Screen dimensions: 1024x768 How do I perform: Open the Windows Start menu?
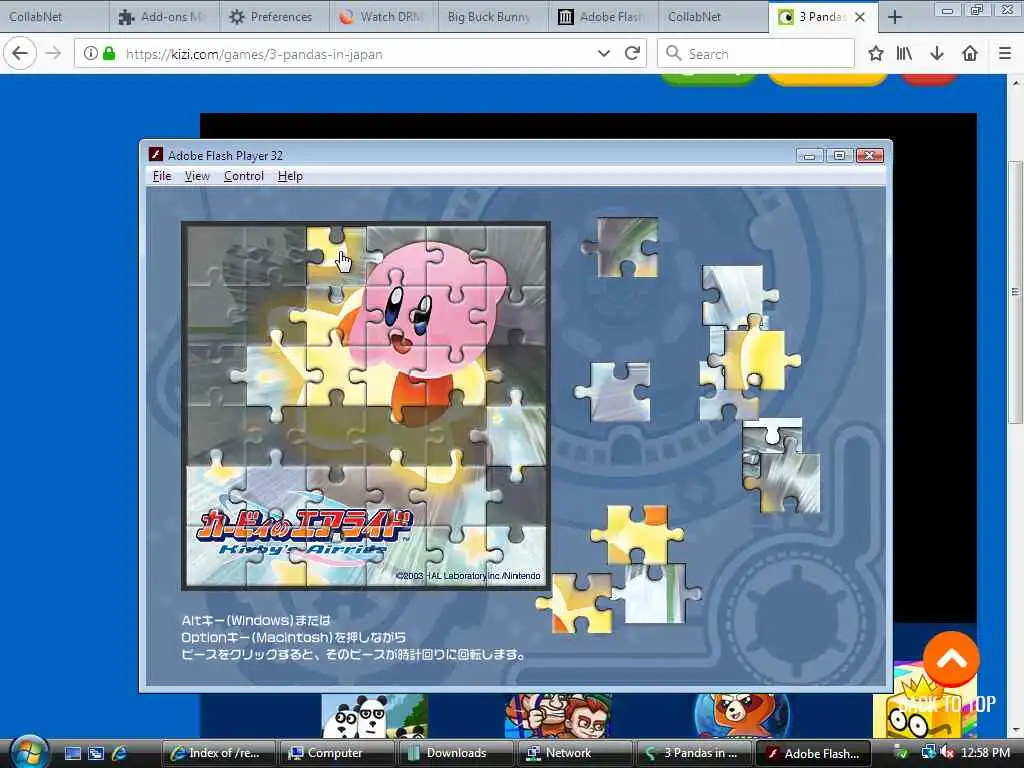coord(28,752)
